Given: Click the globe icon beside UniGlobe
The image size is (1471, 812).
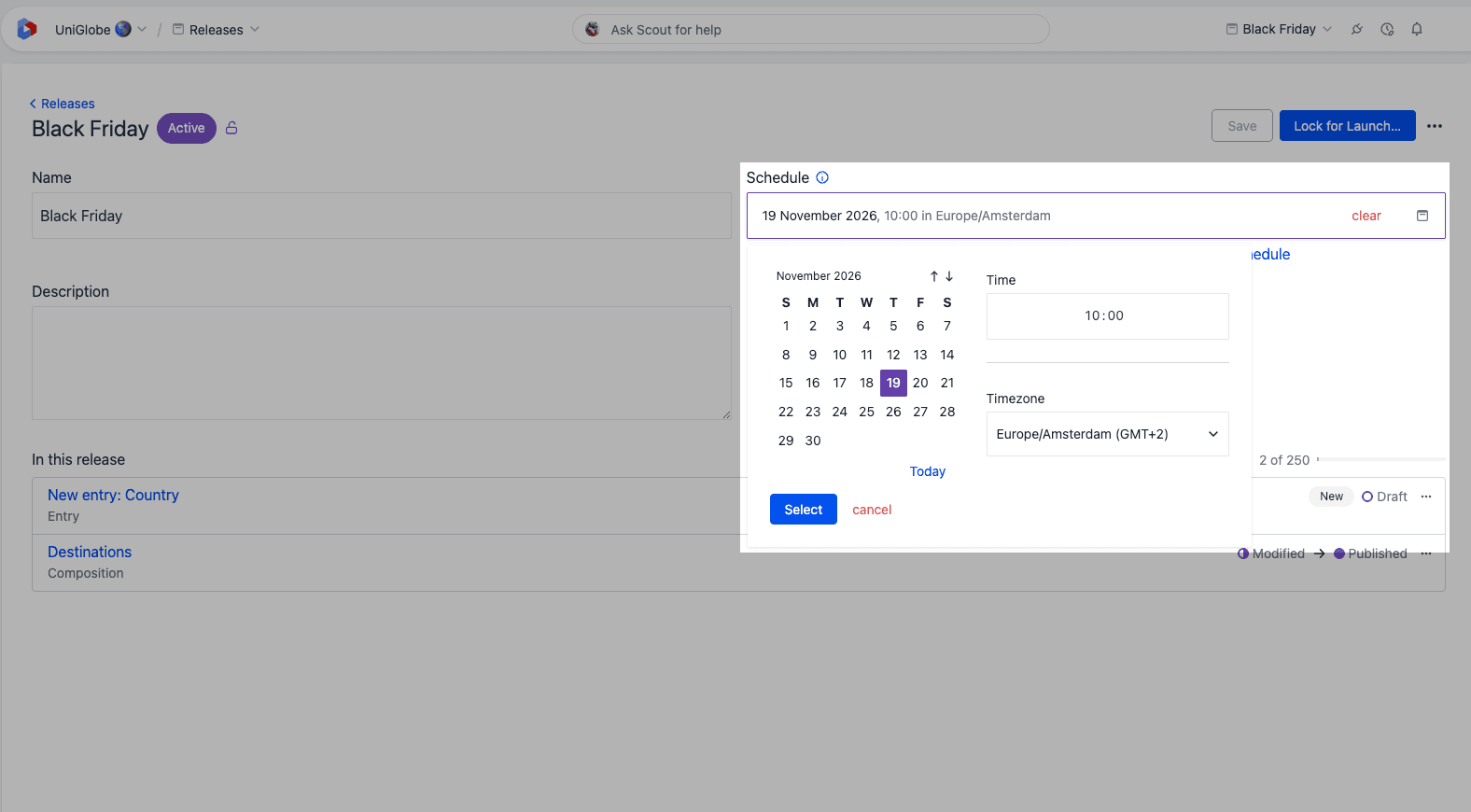Looking at the screenshot, I should tap(123, 29).
